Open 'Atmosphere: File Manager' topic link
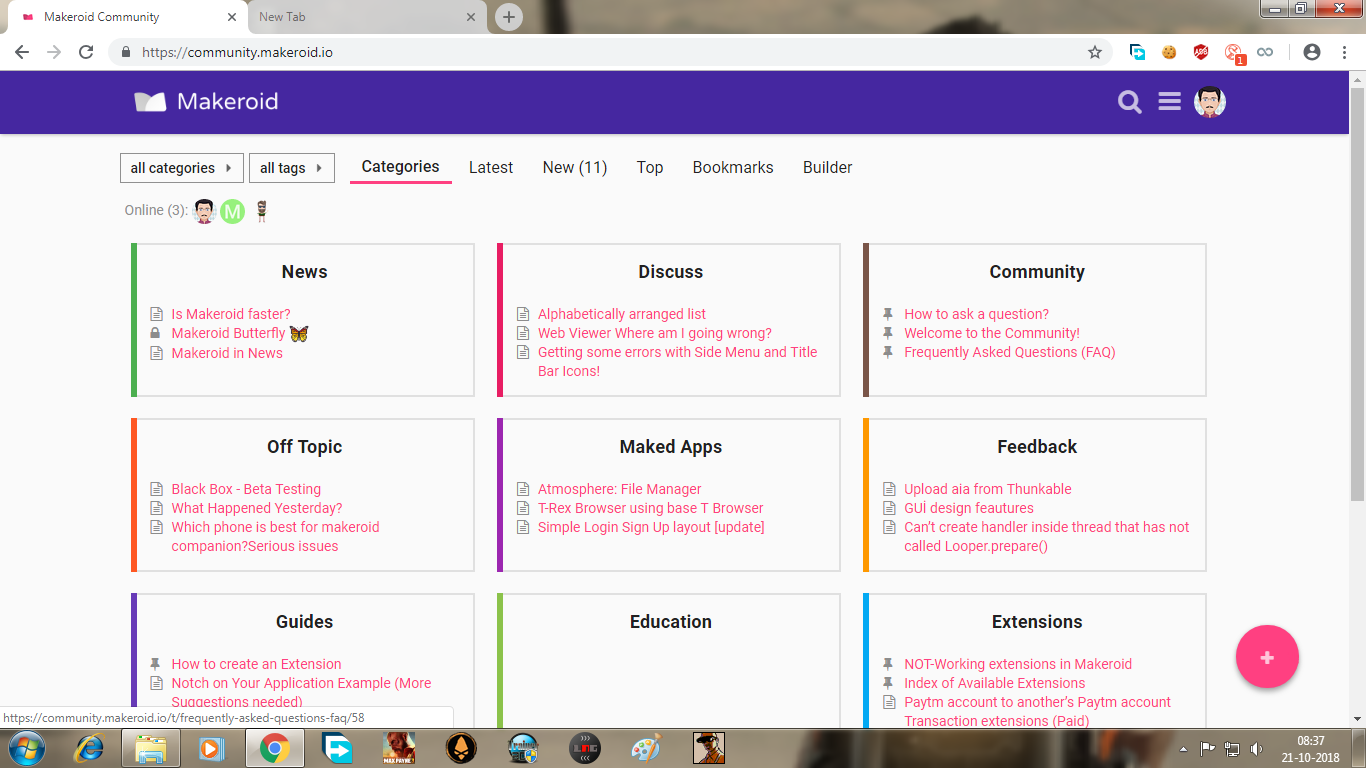Screen dimensions: 1366x768 [x=620, y=489]
